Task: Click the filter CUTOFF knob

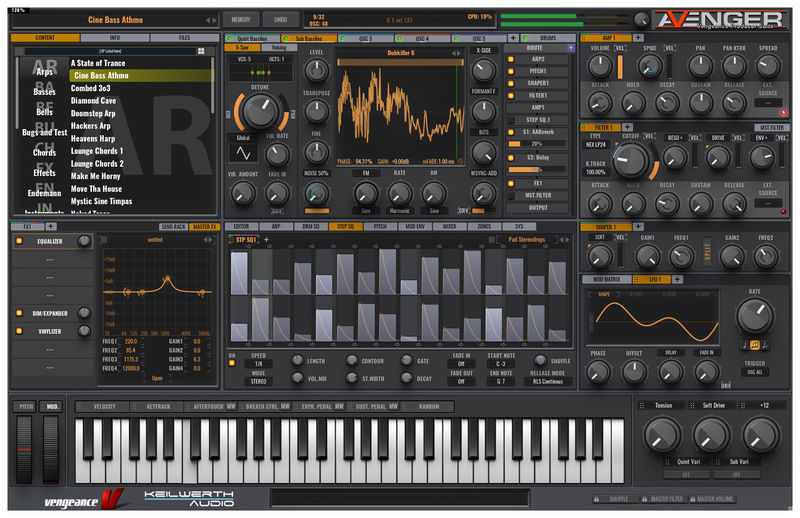Action: (632, 160)
